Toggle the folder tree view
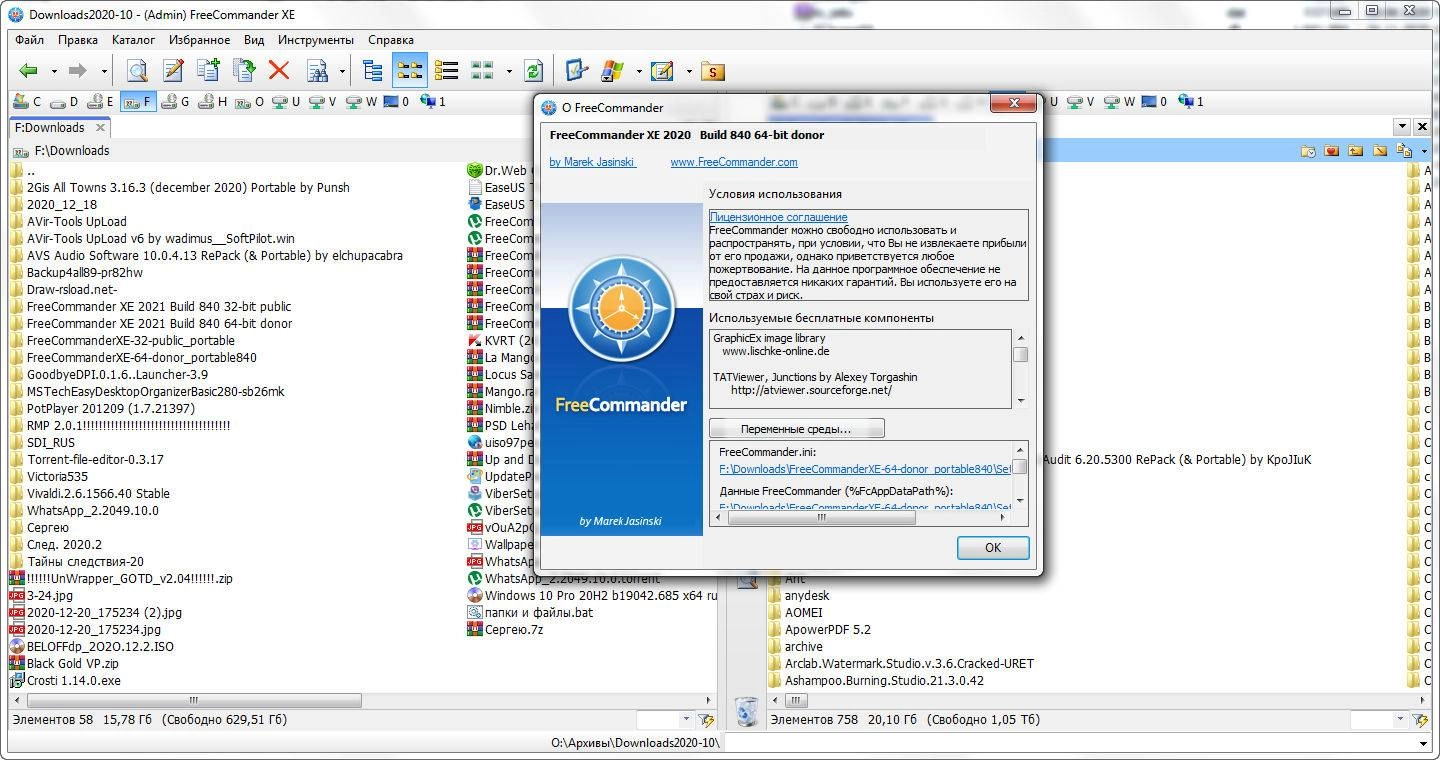The height and width of the screenshot is (760, 1440). click(x=373, y=71)
